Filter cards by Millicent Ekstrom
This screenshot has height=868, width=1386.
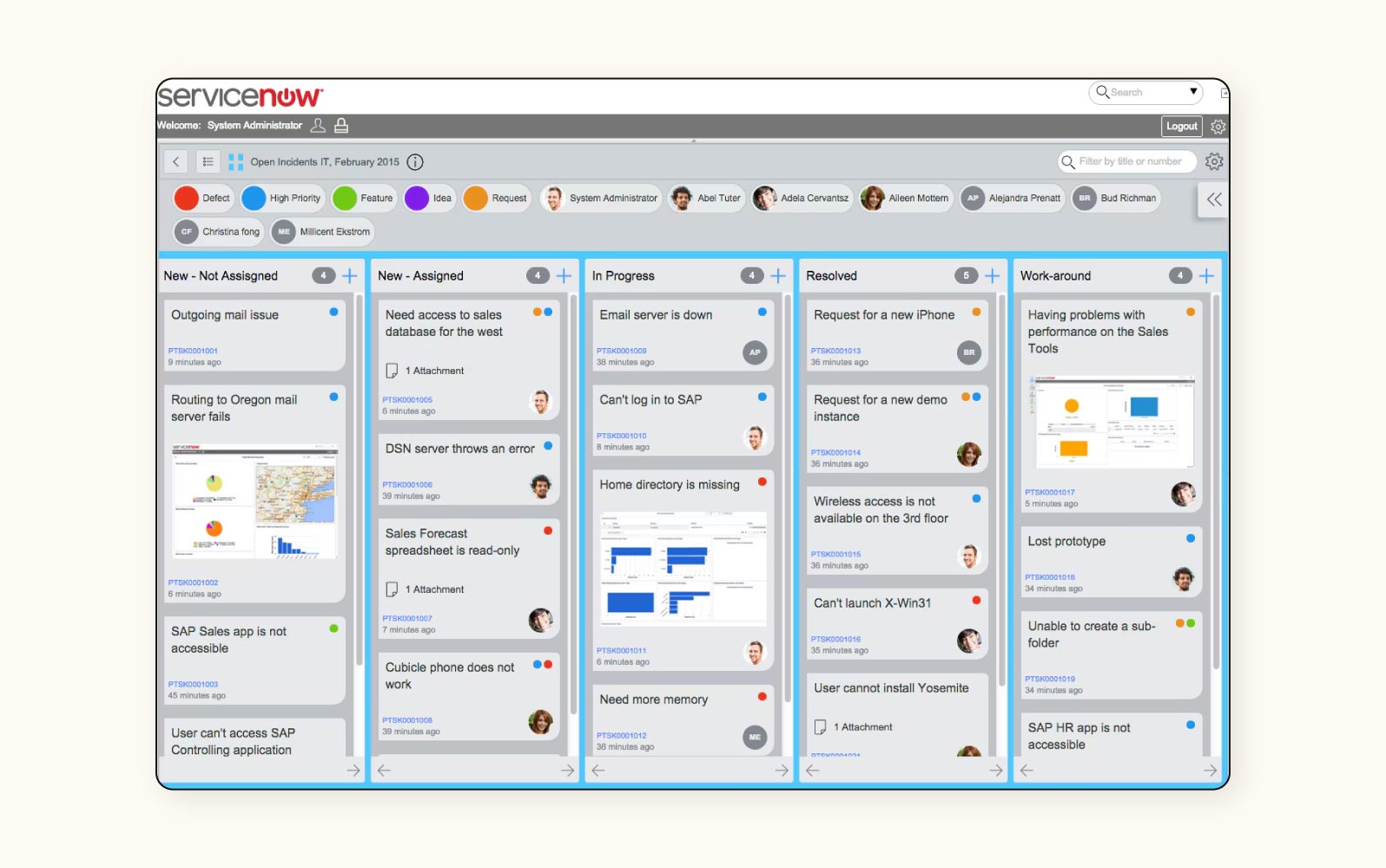click(x=322, y=232)
